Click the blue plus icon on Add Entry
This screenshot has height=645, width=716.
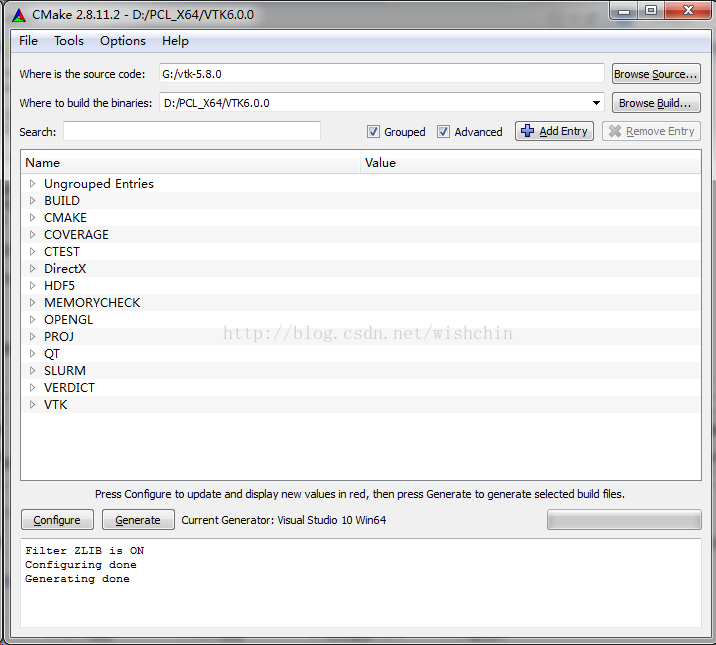point(527,131)
